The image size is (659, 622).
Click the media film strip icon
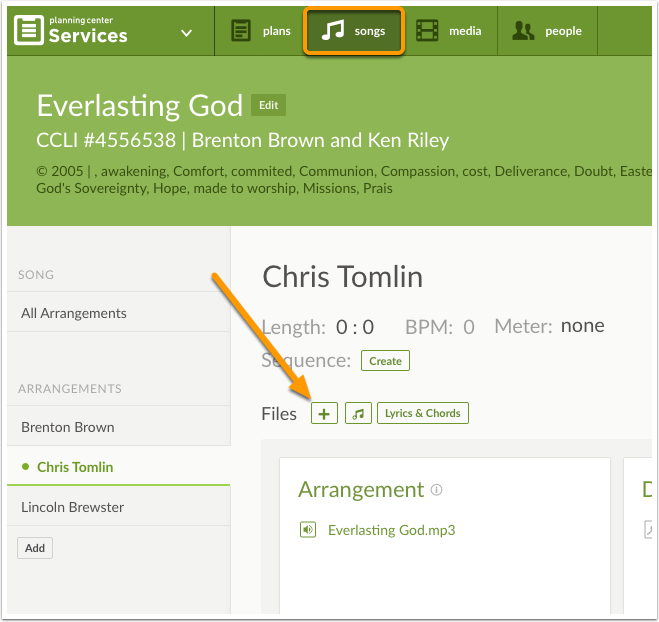tap(427, 31)
